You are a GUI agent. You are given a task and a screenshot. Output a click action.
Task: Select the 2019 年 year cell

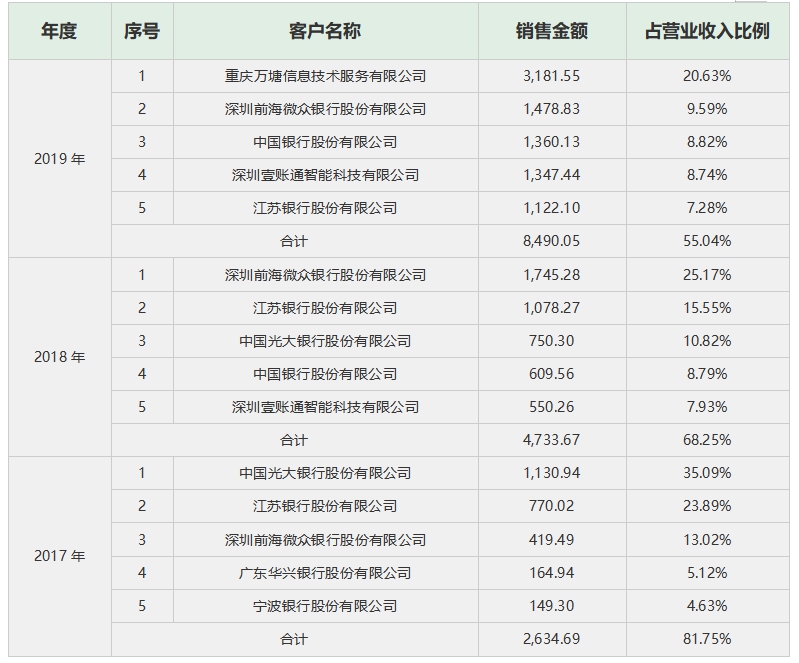[59, 159]
